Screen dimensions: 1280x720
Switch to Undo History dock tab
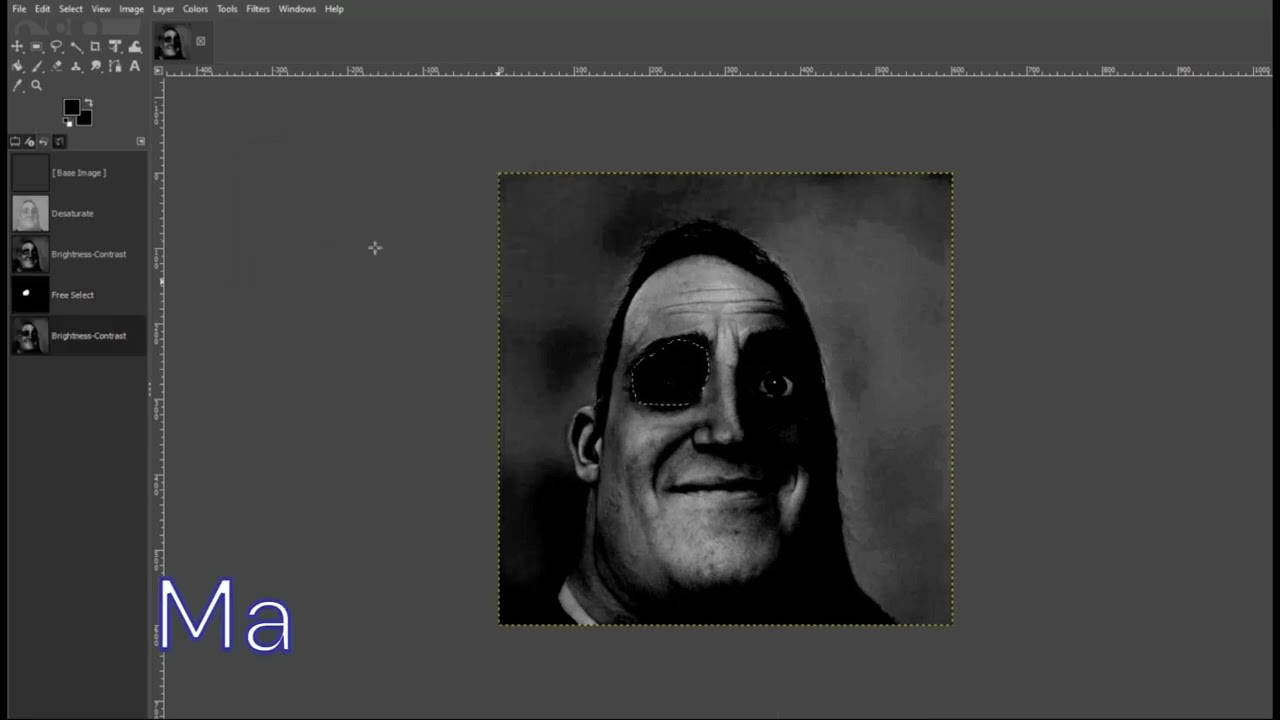(x=44, y=141)
